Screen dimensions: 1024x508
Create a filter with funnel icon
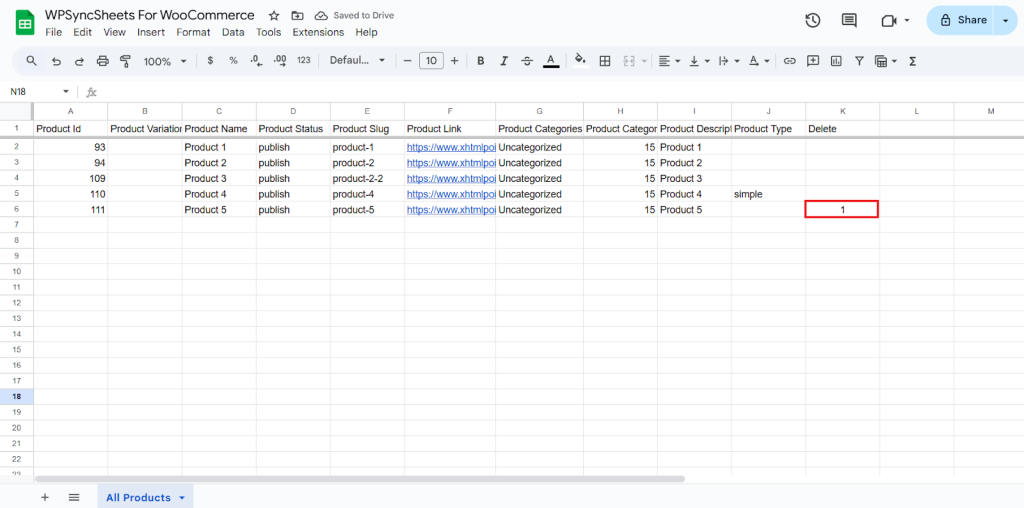click(859, 61)
